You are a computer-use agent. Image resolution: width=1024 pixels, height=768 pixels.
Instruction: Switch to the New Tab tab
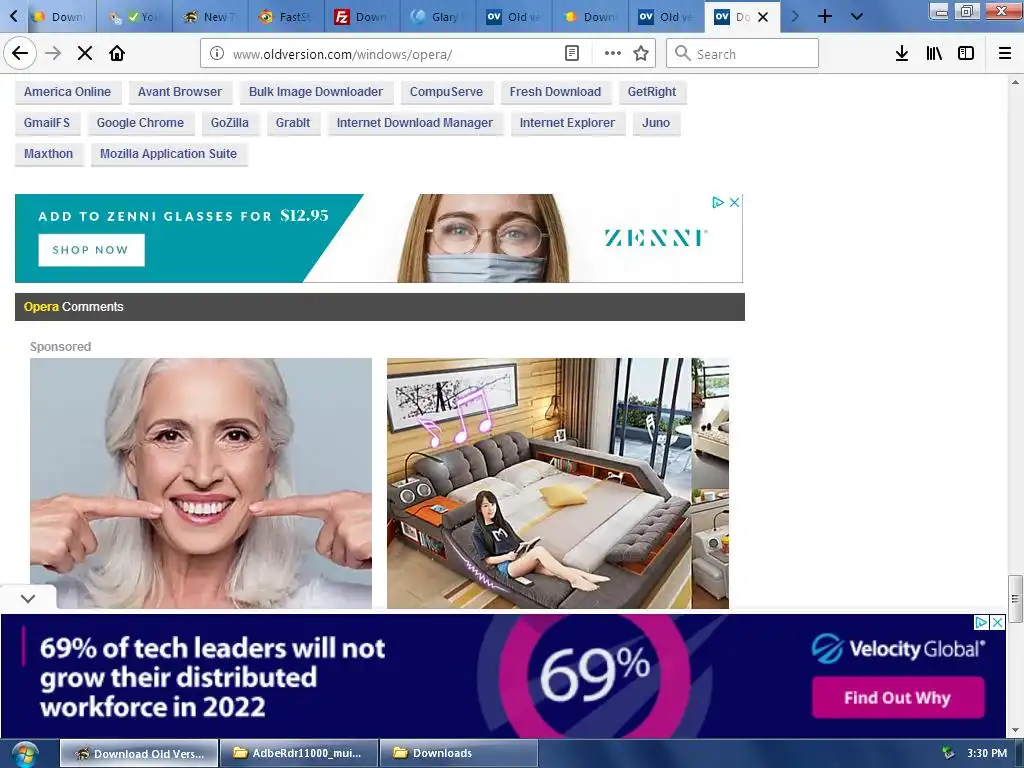[210, 16]
